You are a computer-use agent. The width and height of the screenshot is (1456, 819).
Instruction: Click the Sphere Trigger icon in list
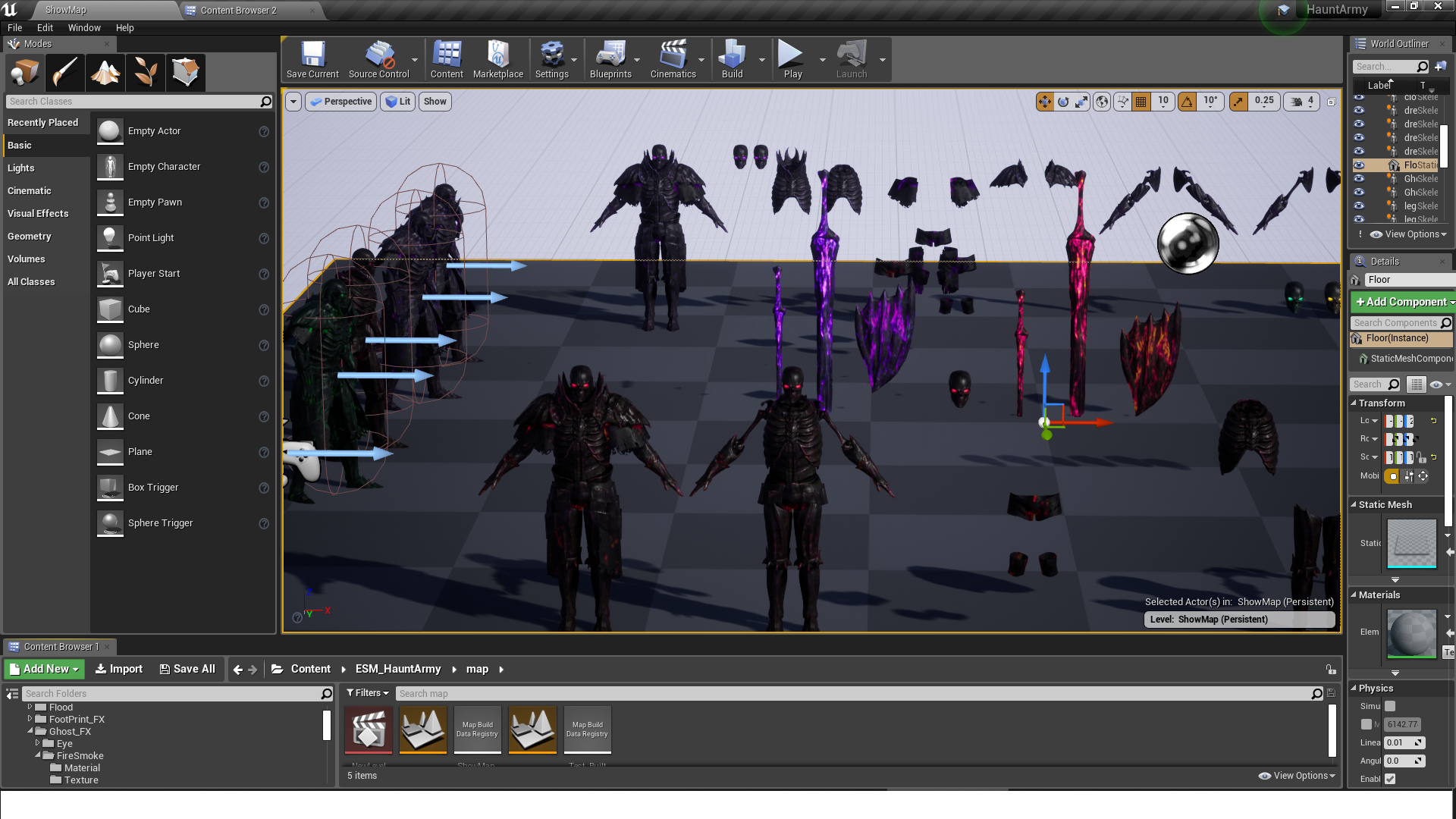click(x=110, y=523)
